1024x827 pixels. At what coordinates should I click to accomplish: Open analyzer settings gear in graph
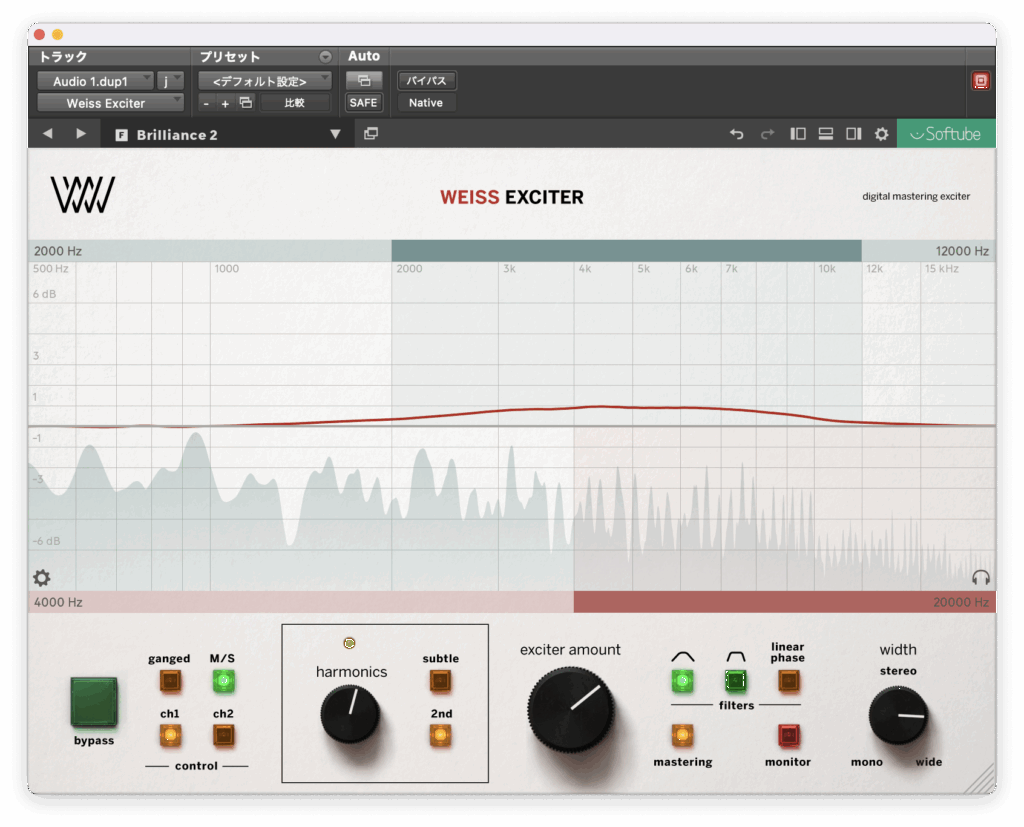[x=42, y=577]
